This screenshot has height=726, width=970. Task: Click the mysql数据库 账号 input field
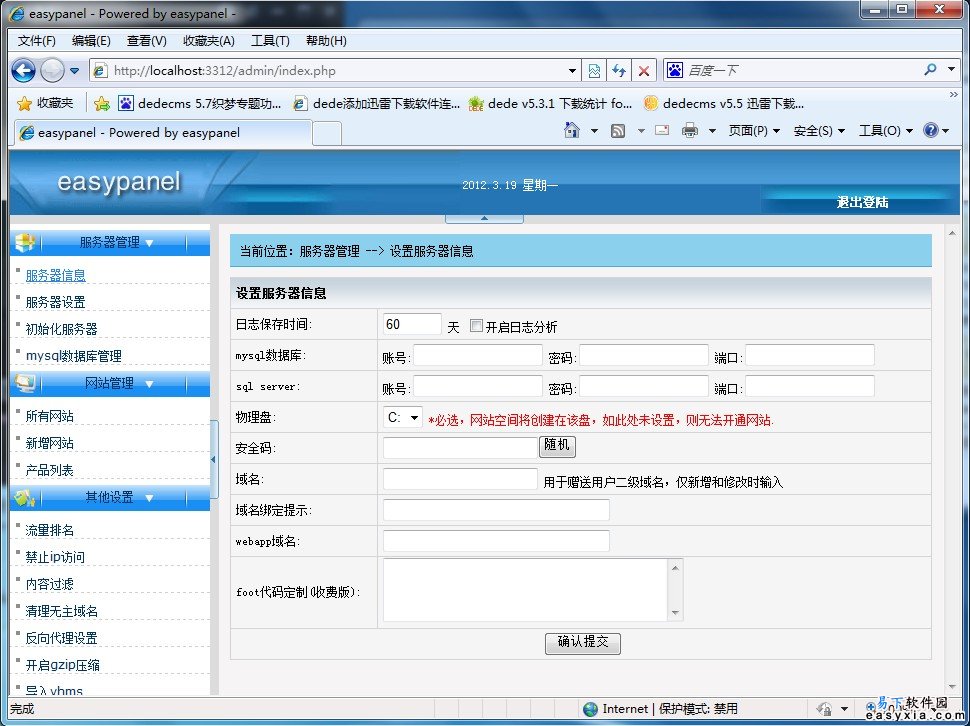[x=478, y=356]
